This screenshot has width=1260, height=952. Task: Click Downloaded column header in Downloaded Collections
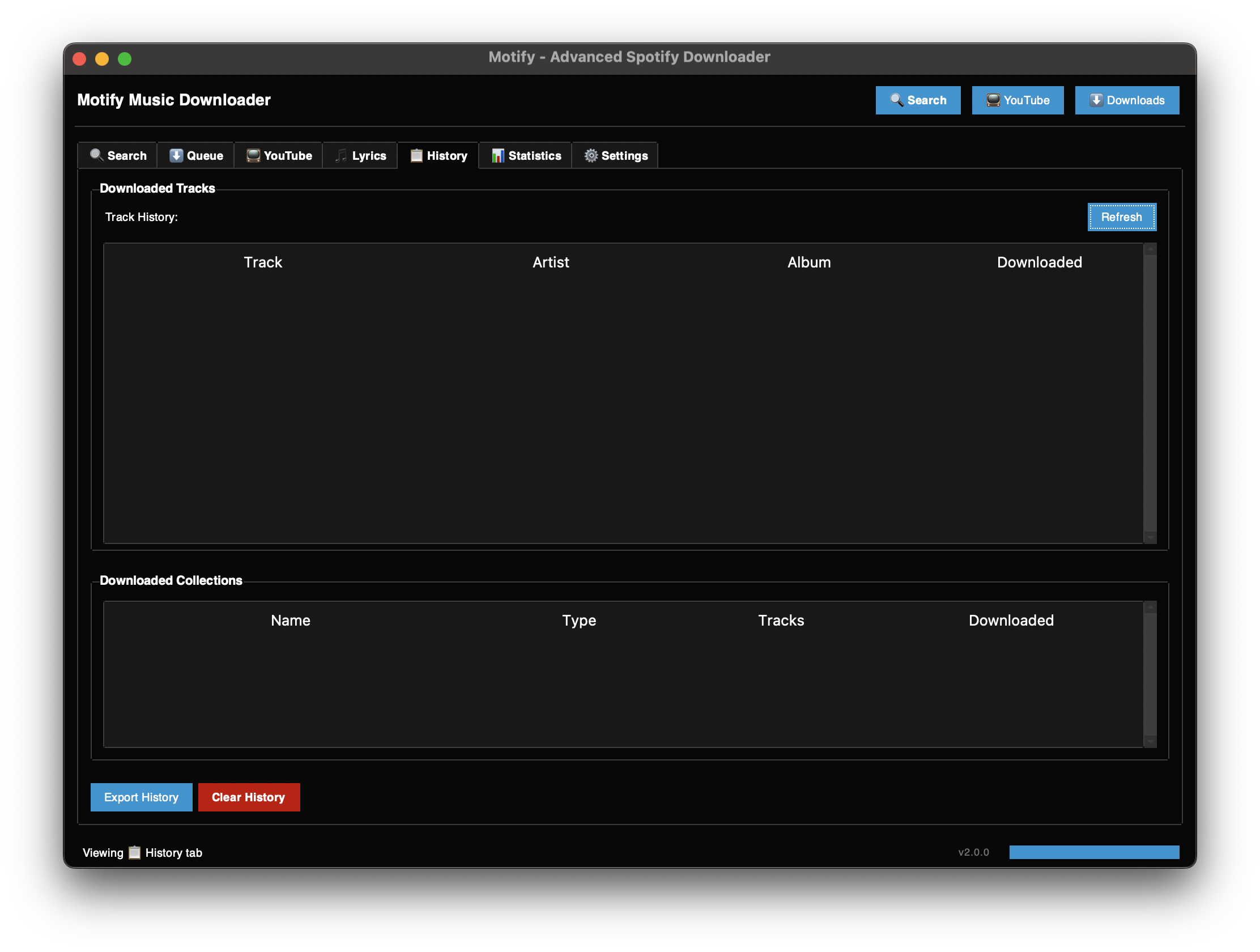[1011, 620]
